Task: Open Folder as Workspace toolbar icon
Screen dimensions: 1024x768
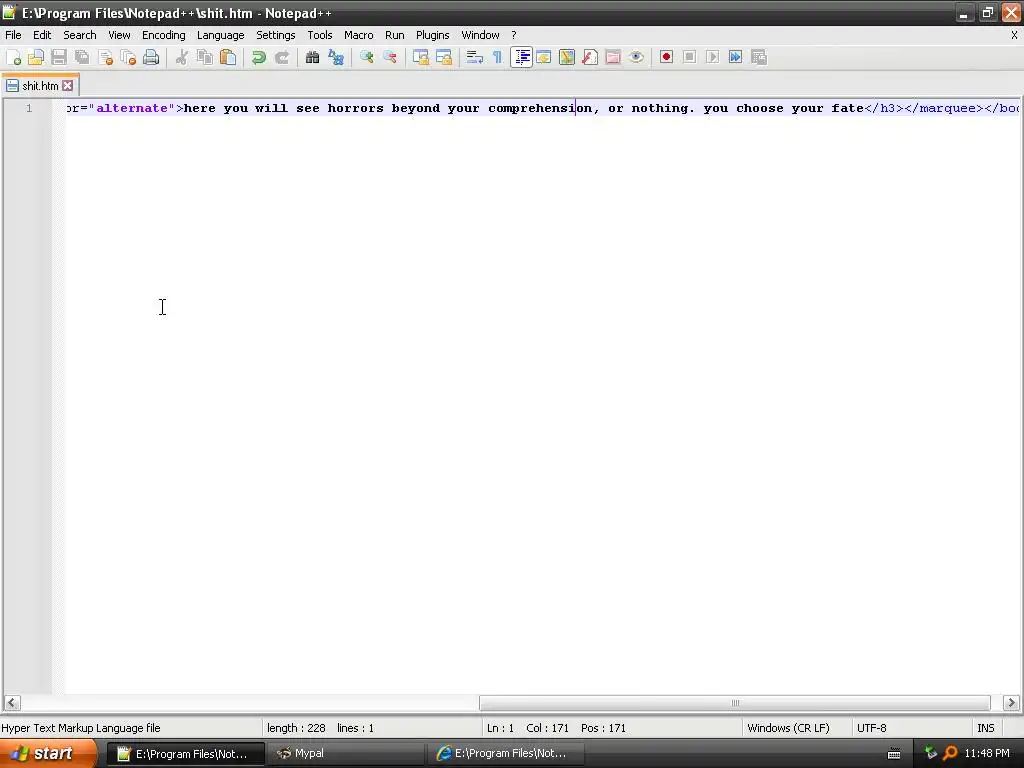Action: coord(613,57)
